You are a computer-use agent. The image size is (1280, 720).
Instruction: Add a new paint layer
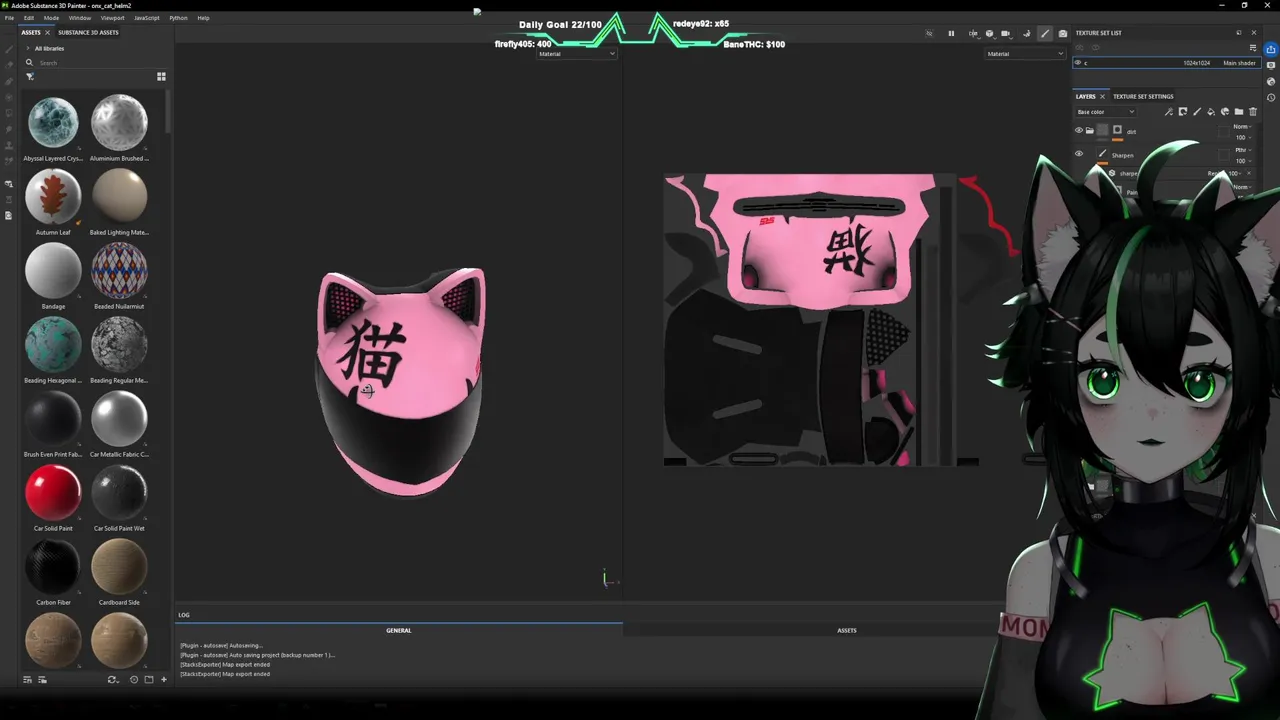click(1197, 112)
